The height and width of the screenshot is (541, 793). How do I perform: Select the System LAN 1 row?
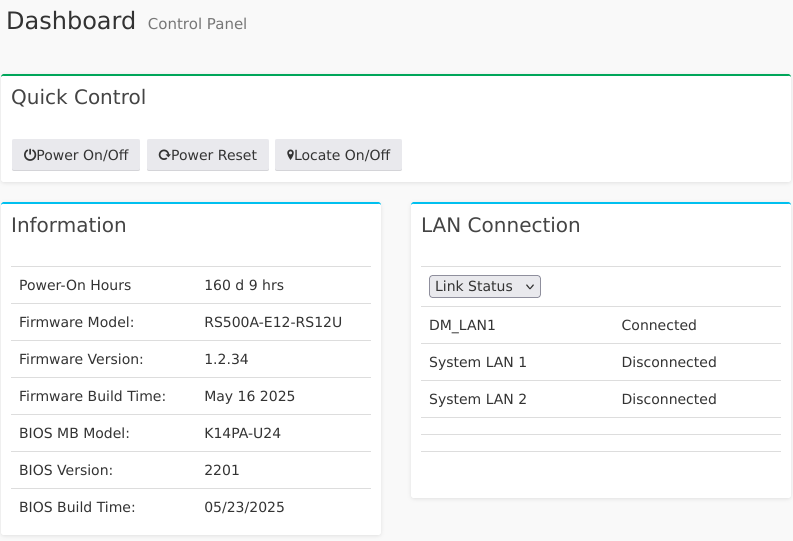[x=477, y=362]
